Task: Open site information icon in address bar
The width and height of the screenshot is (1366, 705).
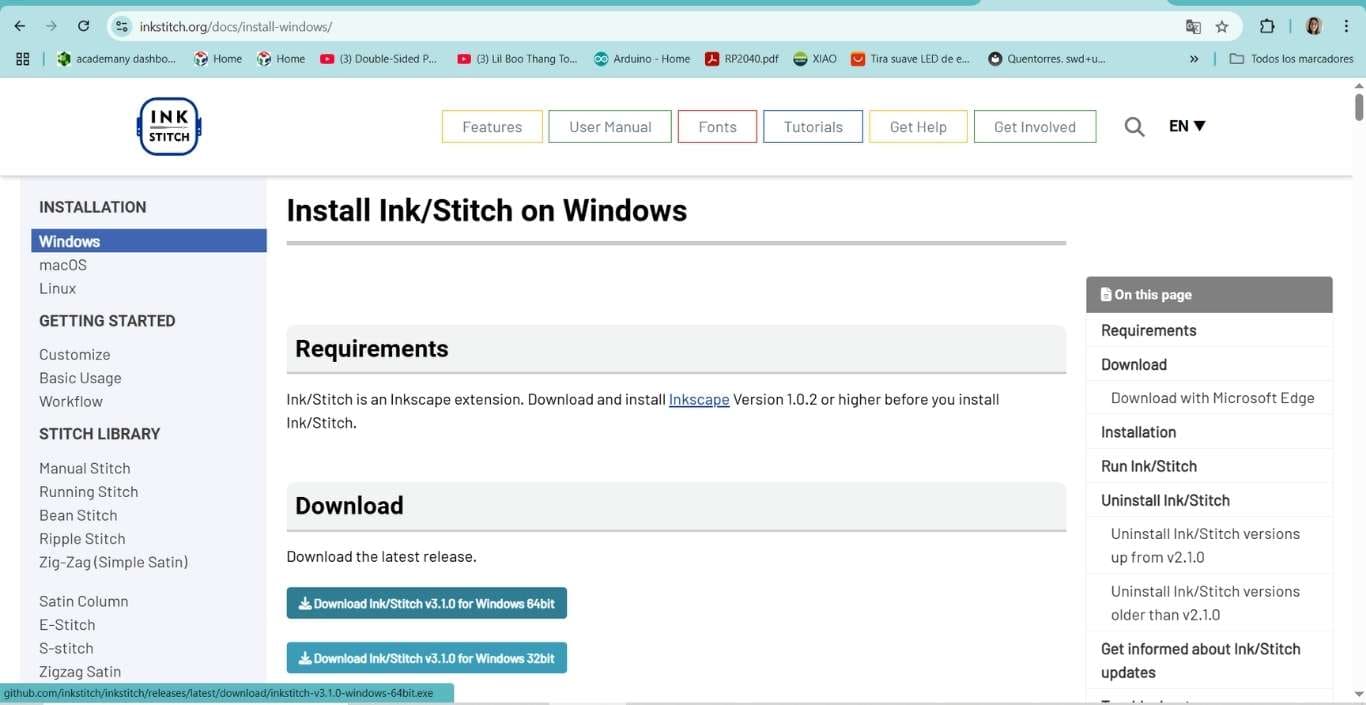Action: pos(122,27)
